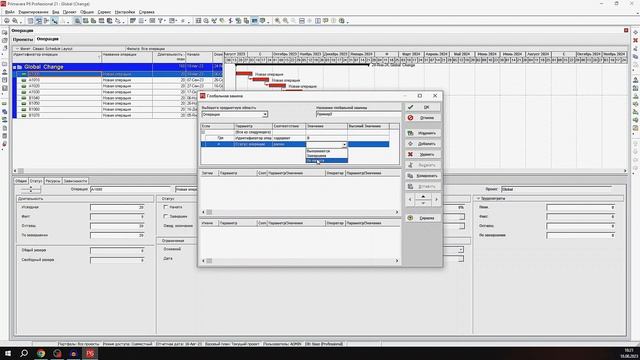This screenshot has height=360, width=640.
Task: Open the Редактирование menu
Action: (33, 12)
